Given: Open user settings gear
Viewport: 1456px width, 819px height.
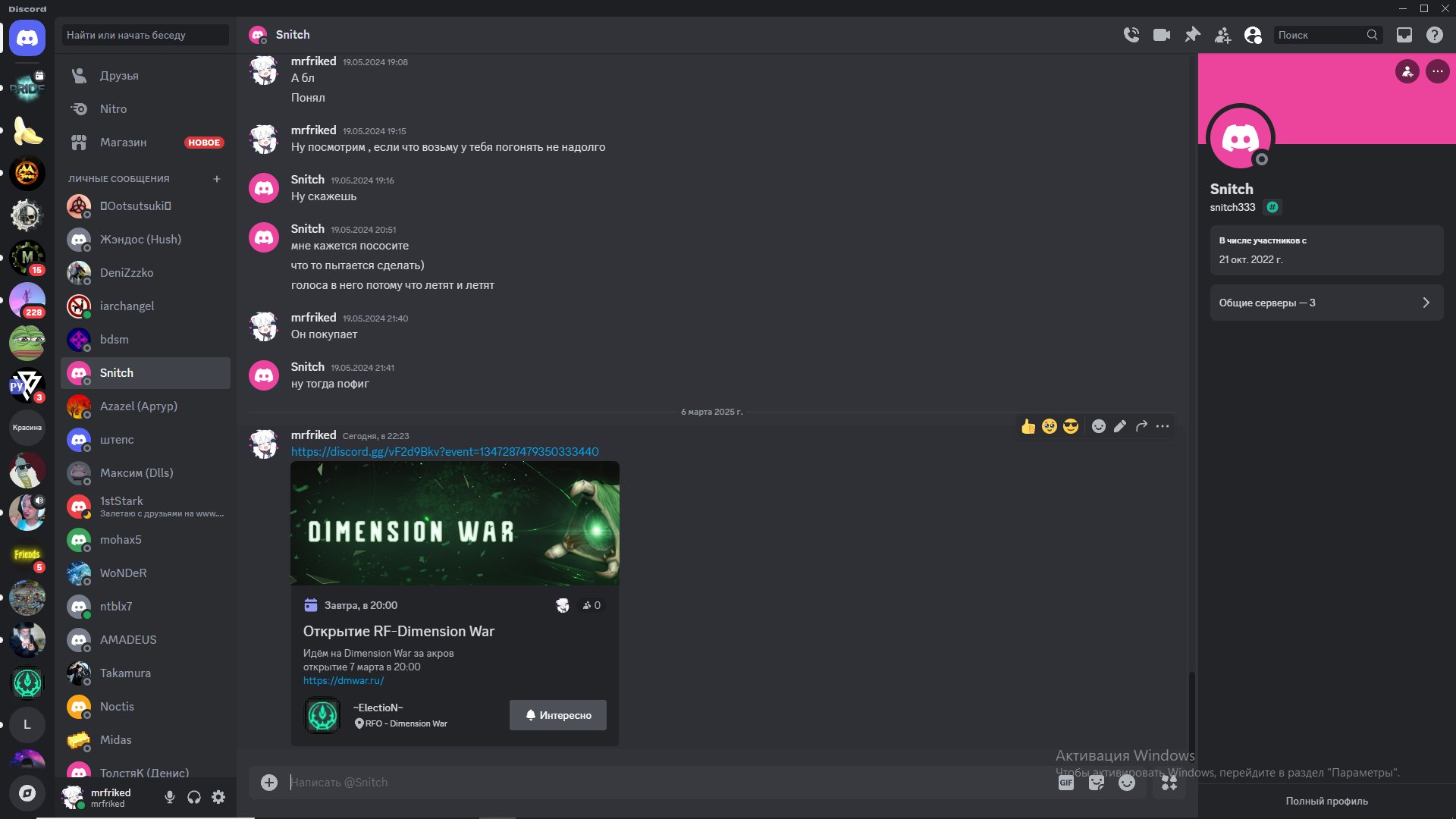Looking at the screenshot, I should (218, 797).
